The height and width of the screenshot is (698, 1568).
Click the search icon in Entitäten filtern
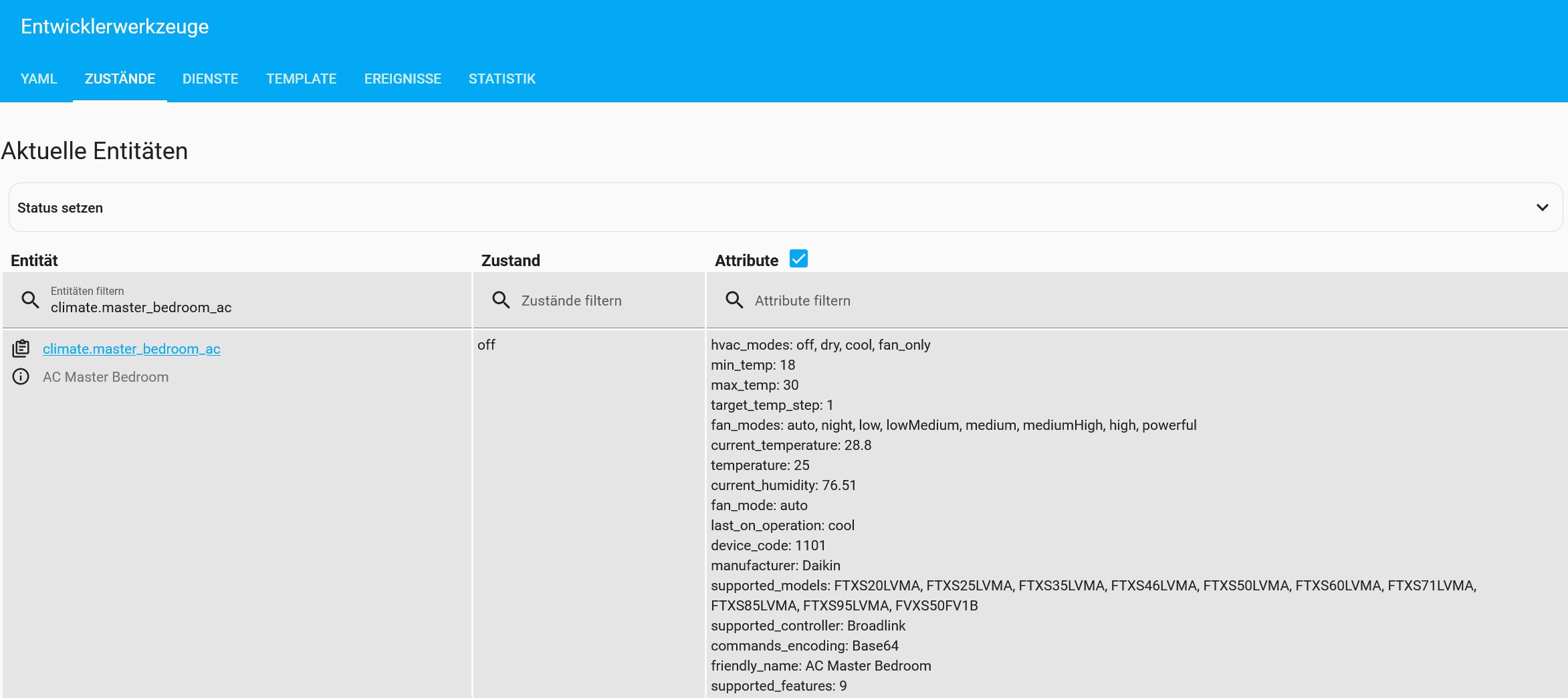(30, 300)
